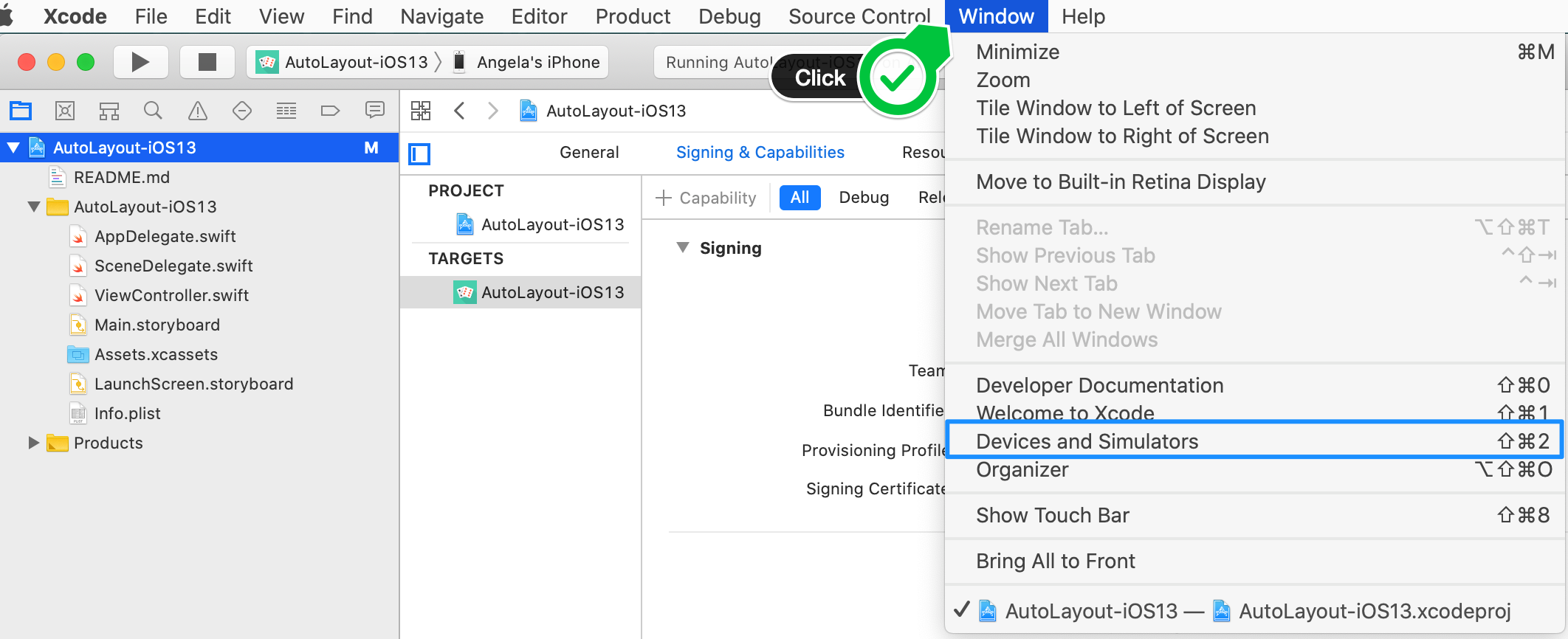This screenshot has width=1568, height=639.
Task: Select the AutoLayout-iOS13.xcodeproj window entry
Action: click(x=1255, y=611)
